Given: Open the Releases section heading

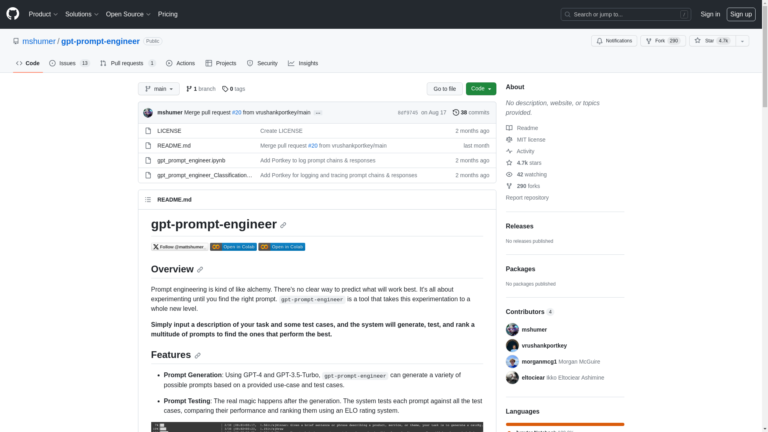Looking at the screenshot, I should coord(519,226).
